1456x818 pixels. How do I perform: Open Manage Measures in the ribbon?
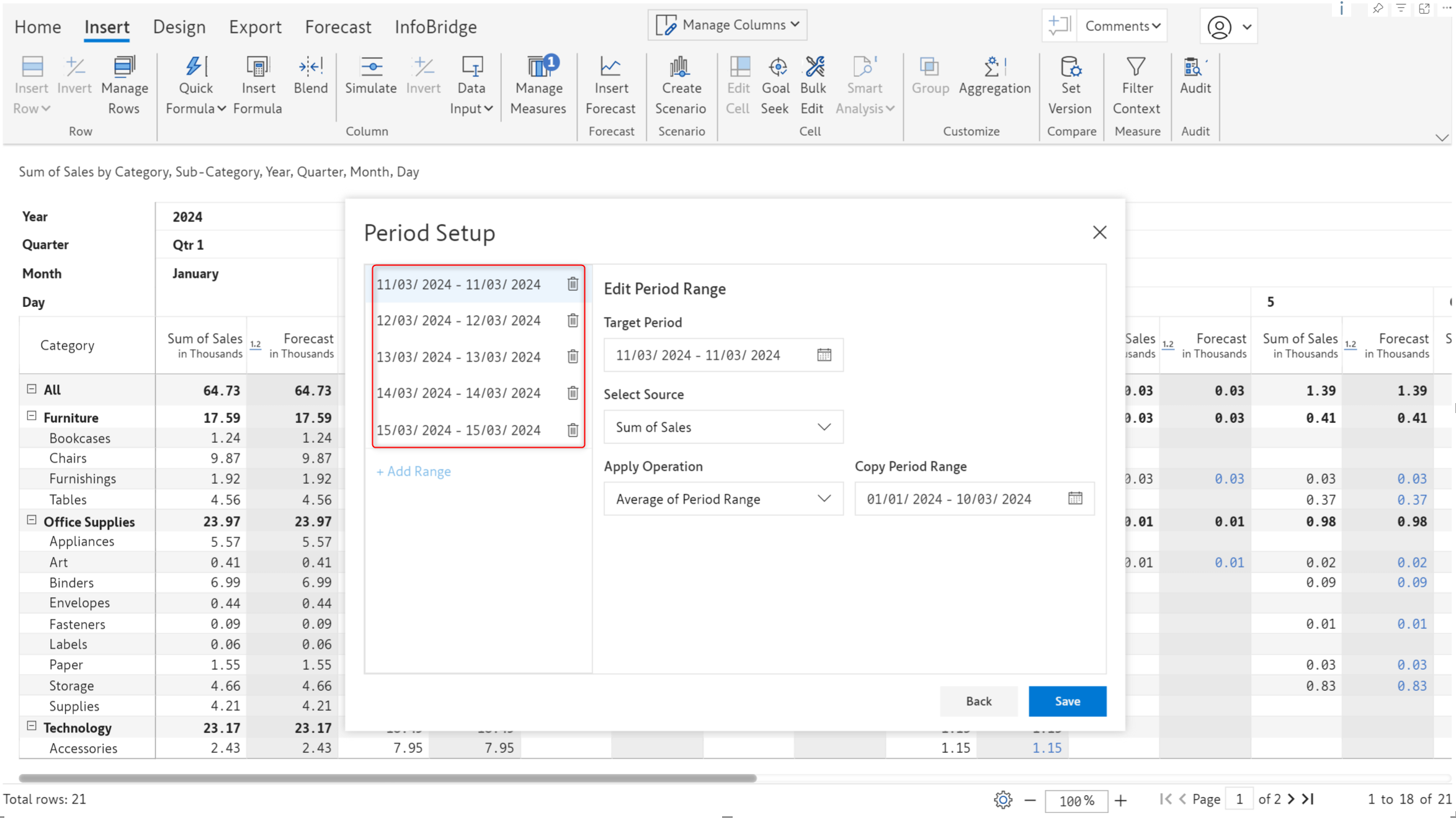pyautogui.click(x=538, y=86)
